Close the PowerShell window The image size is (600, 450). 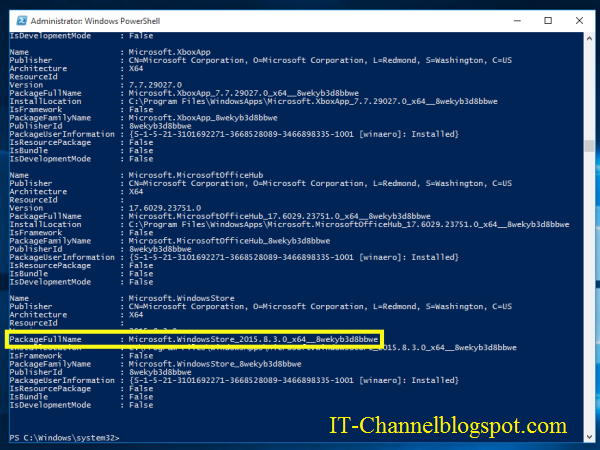coord(579,21)
